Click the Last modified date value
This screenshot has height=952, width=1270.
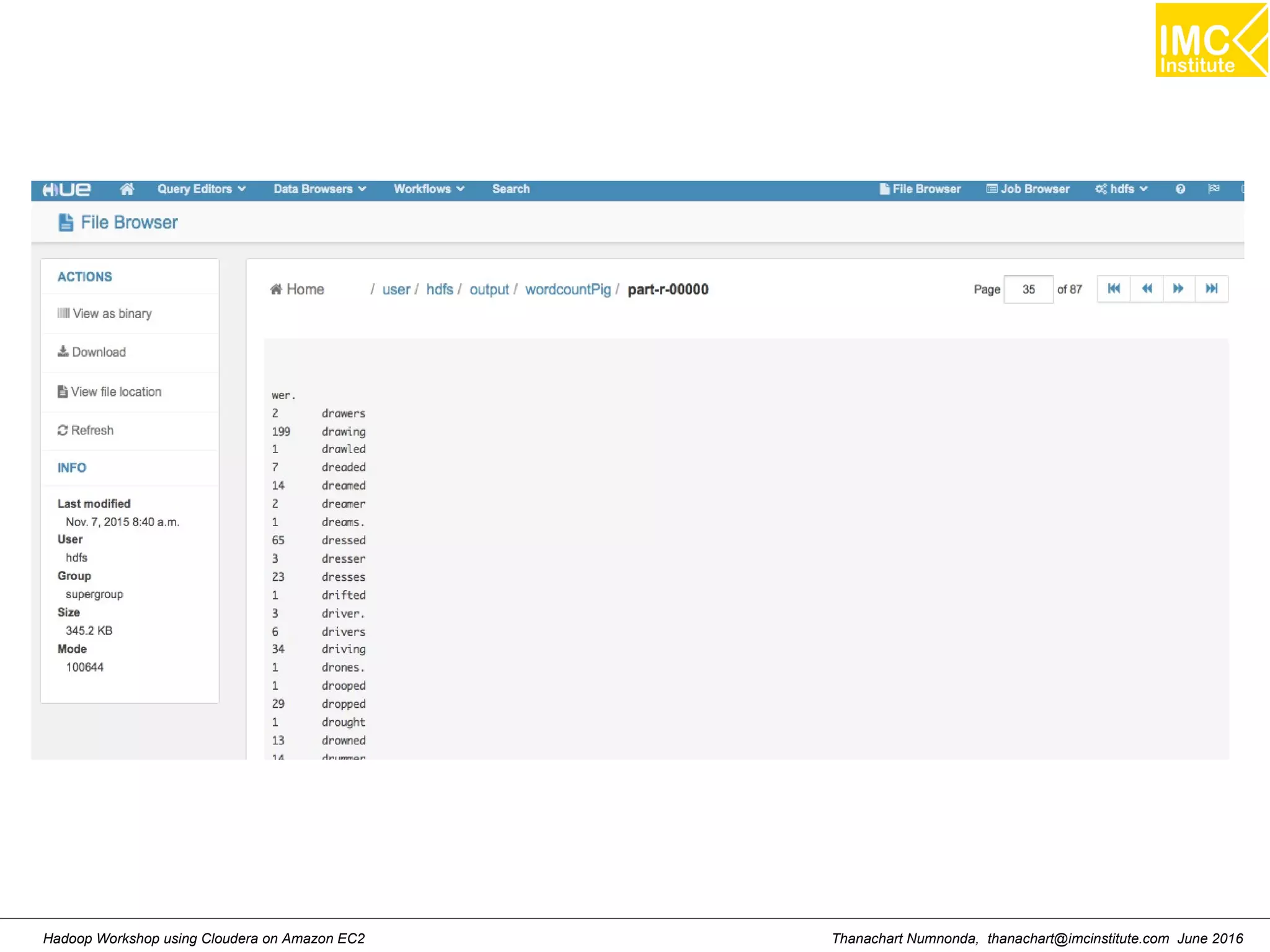coord(122,522)
